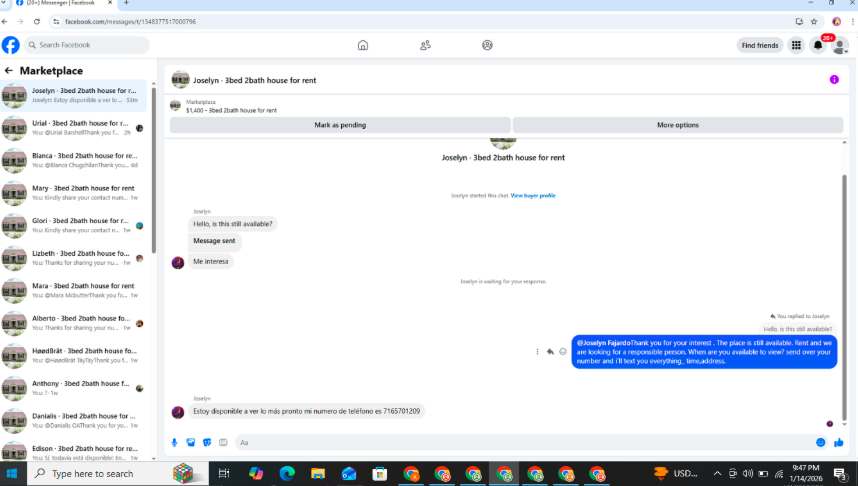
Task: Focus the Search Facebook field
Action: [x=86, y=45]
